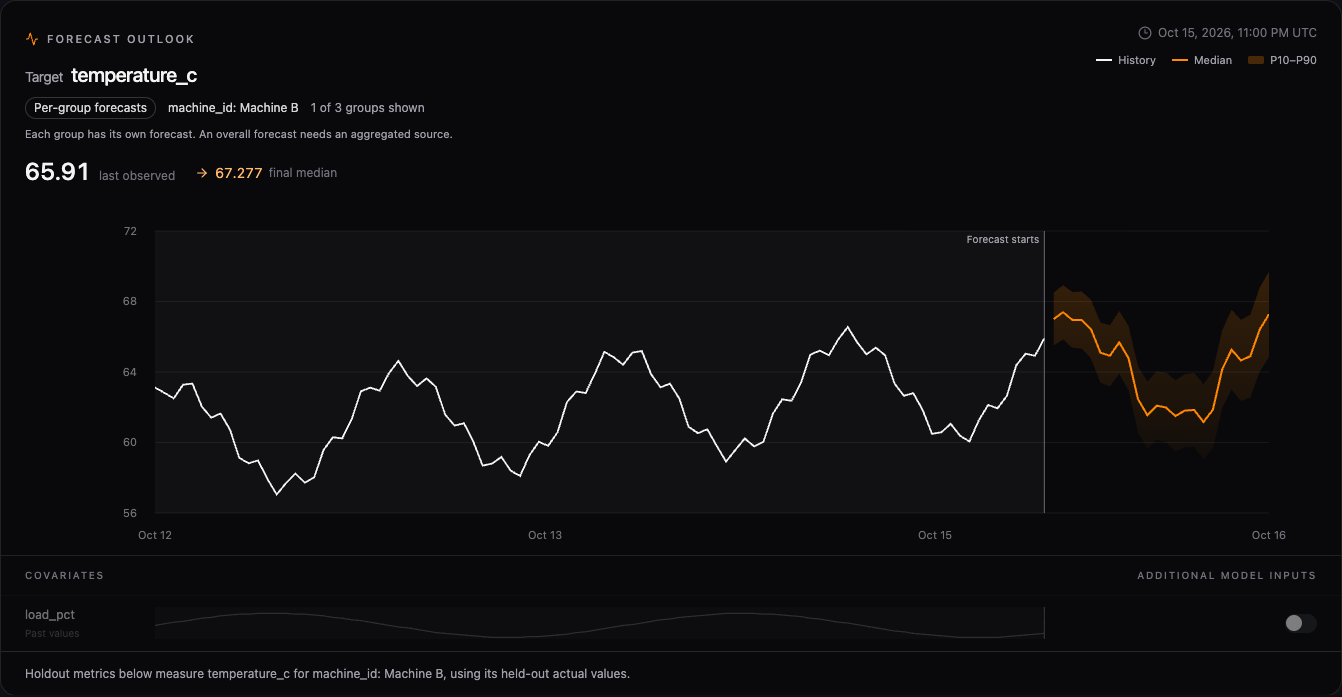Viewport: 1342px width, 697px height.
Task: Click the Per-group forecasts pill
Action: click(90, 108)
